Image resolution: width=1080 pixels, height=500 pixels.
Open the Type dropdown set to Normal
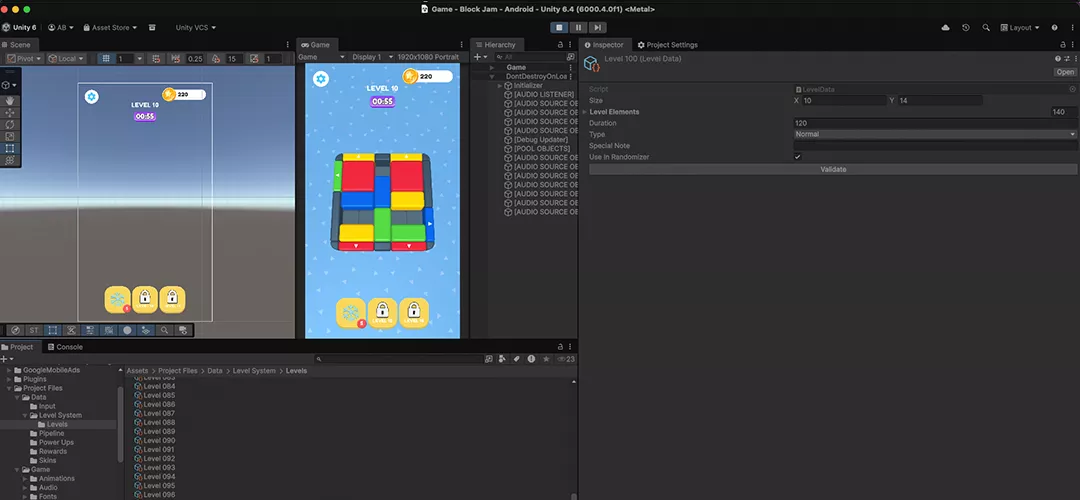point(935,134)
